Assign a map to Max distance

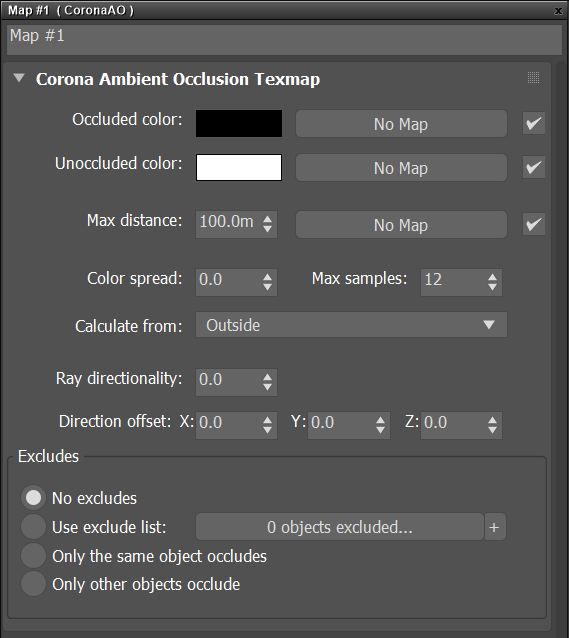401,225
